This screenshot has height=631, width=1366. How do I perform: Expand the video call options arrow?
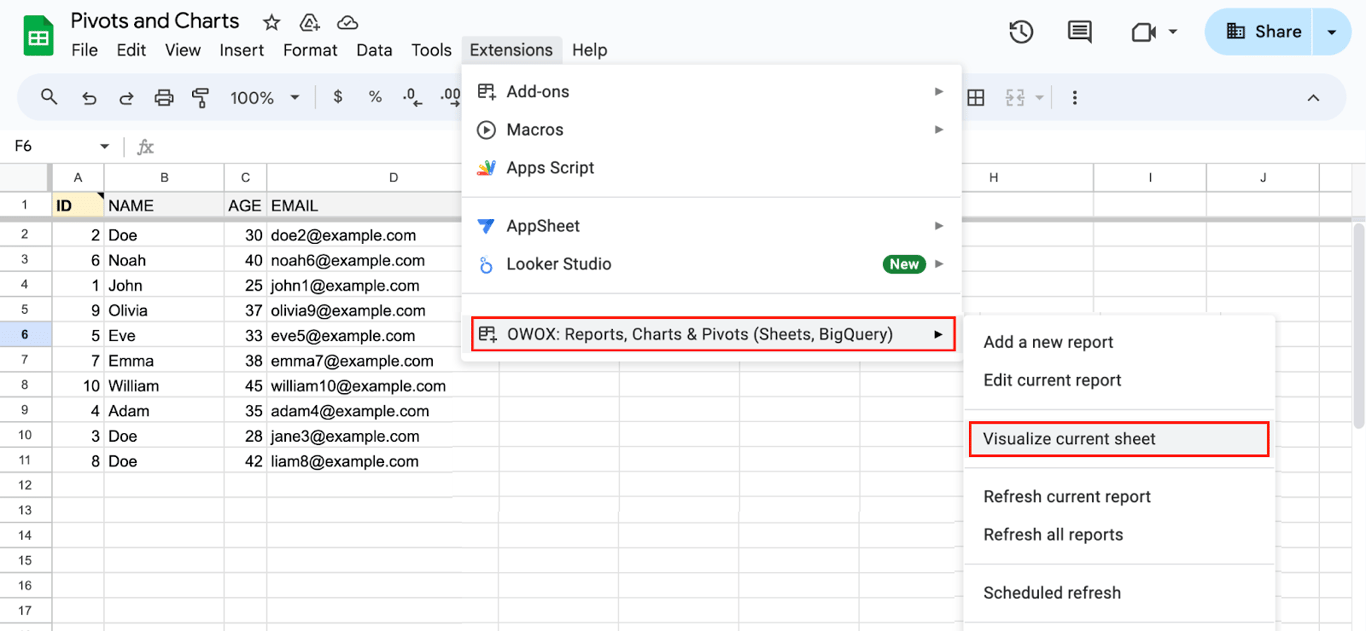pos(1173,32)
